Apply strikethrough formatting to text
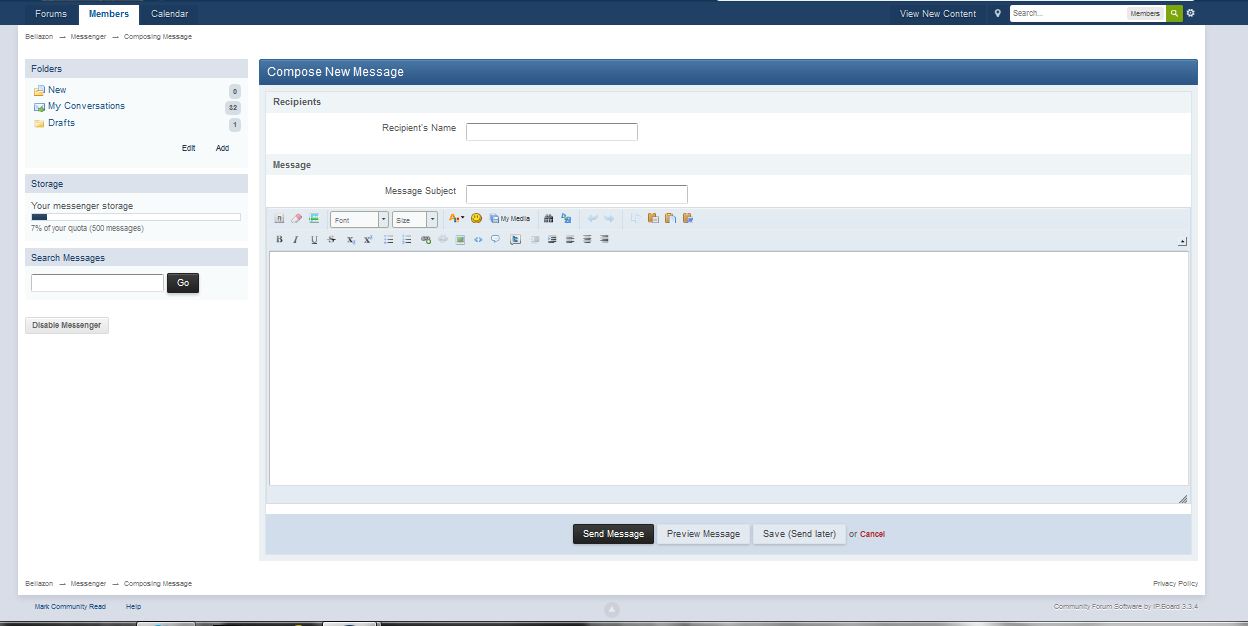This screenshot has height=626, width=1248. click(332, 240)
